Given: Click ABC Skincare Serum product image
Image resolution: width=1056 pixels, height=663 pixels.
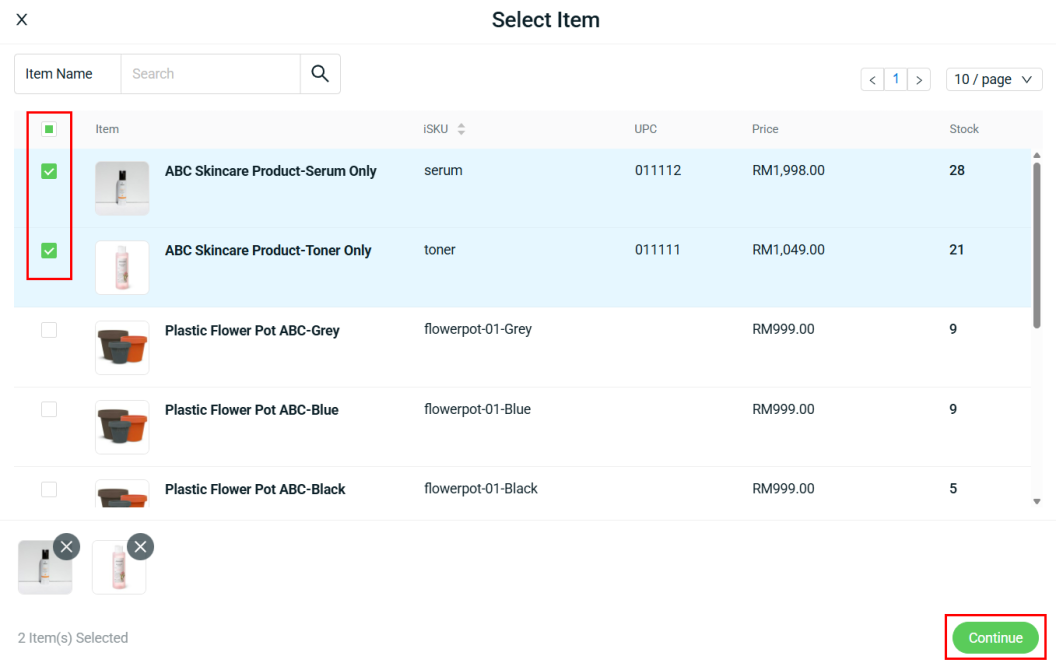Looking at the screenshot, I should [x=122, y=188].
